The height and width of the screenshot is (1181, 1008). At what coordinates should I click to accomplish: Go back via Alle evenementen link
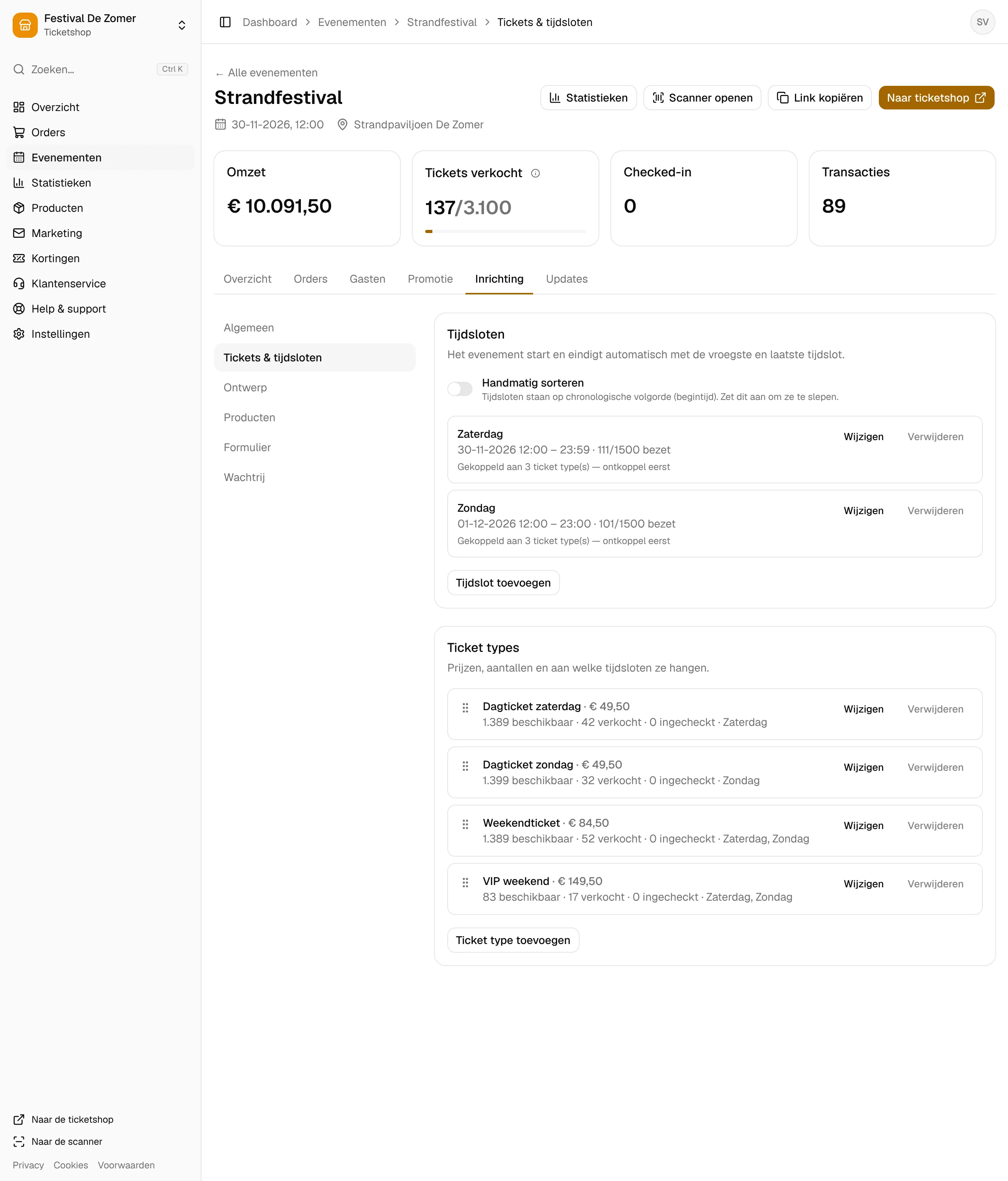coord(266,73)
